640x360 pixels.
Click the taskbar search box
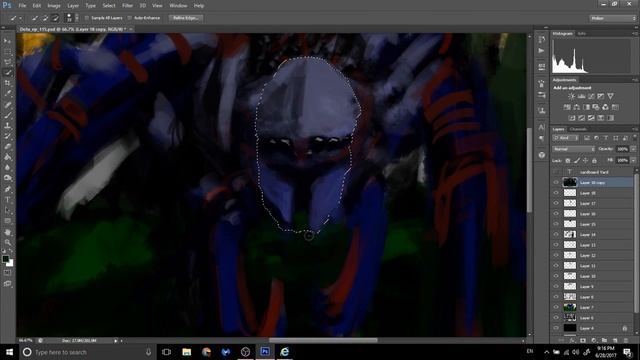pos(88,352)
